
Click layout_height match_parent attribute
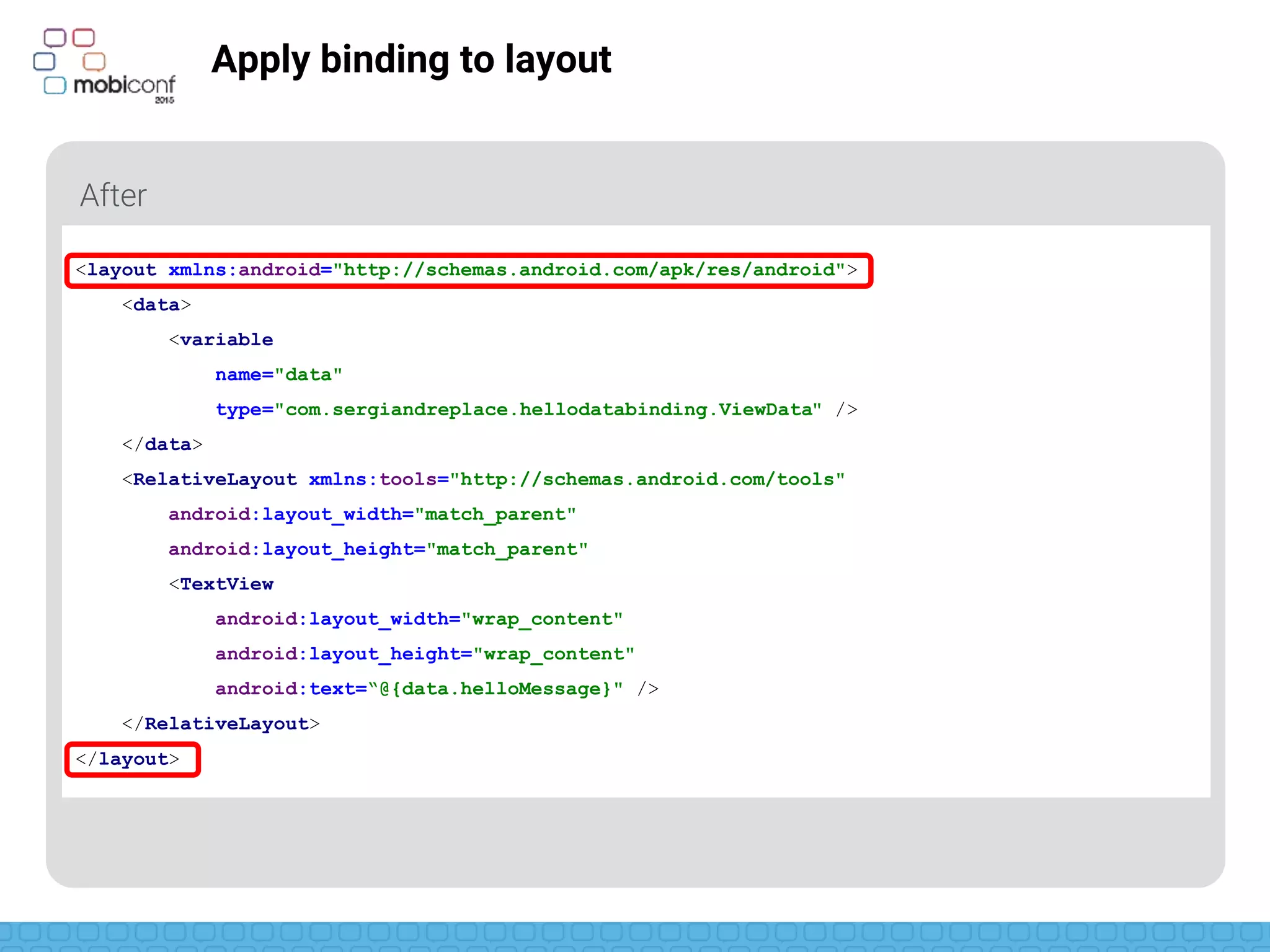click(378, 549)
